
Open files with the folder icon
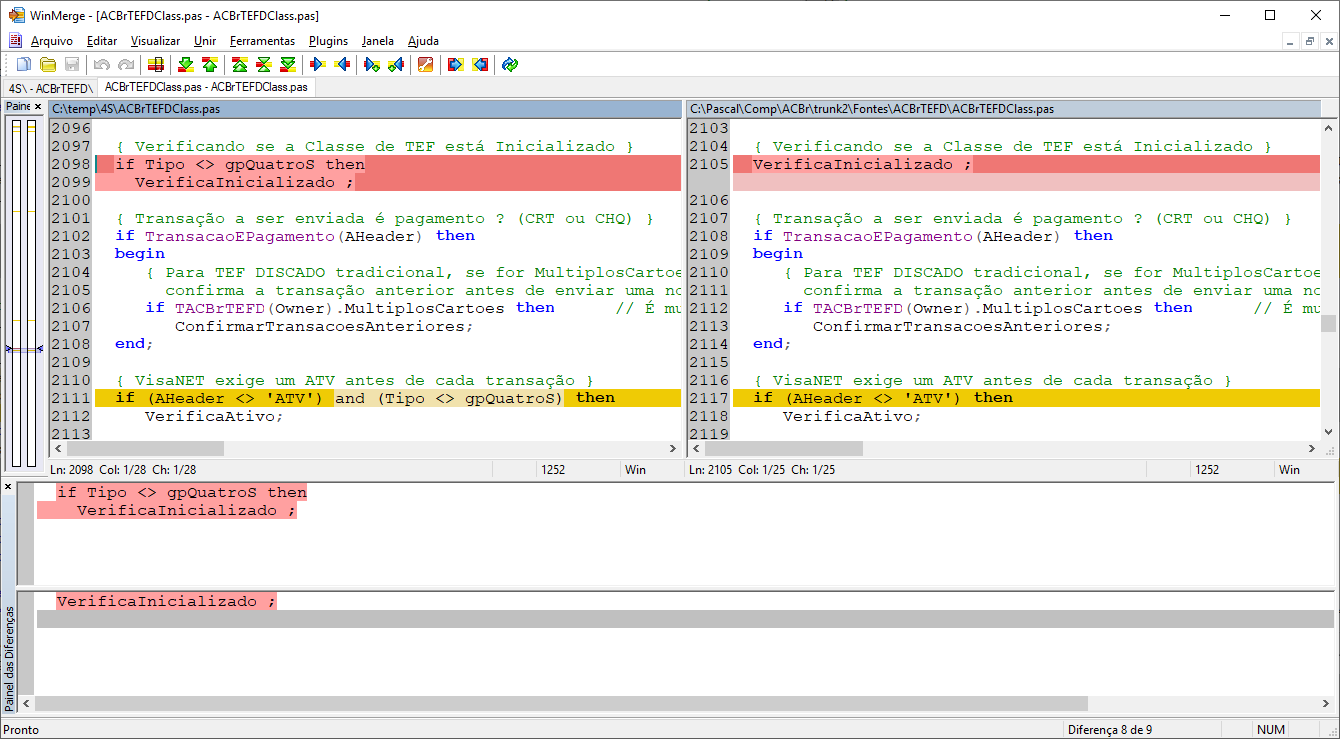point(48,65)
